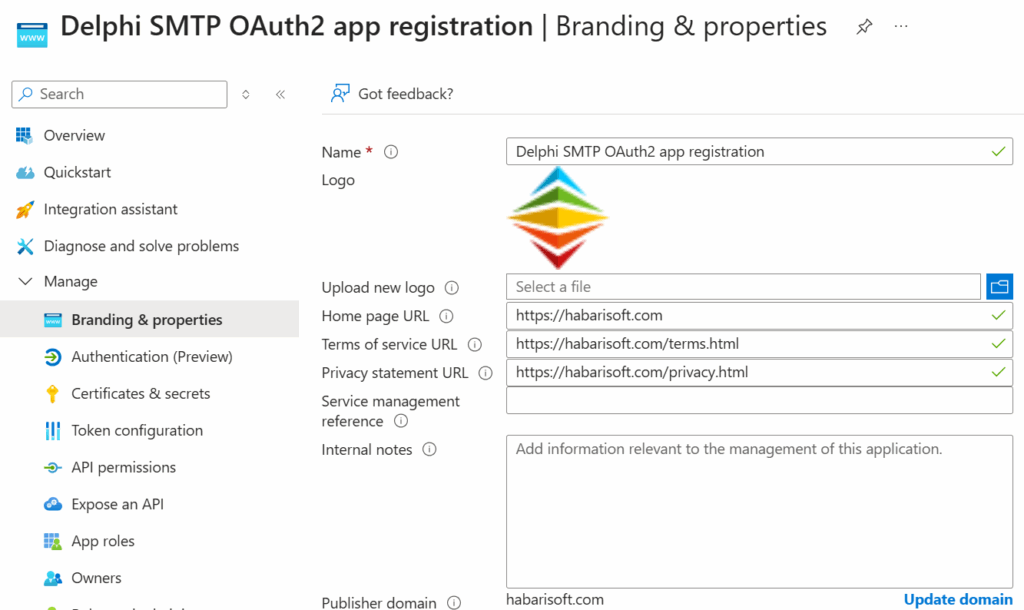Collapse the Manage section chevron
The height and width of the screenshot is (610, 1024).
pyautogui.click(x=25, y=281)
